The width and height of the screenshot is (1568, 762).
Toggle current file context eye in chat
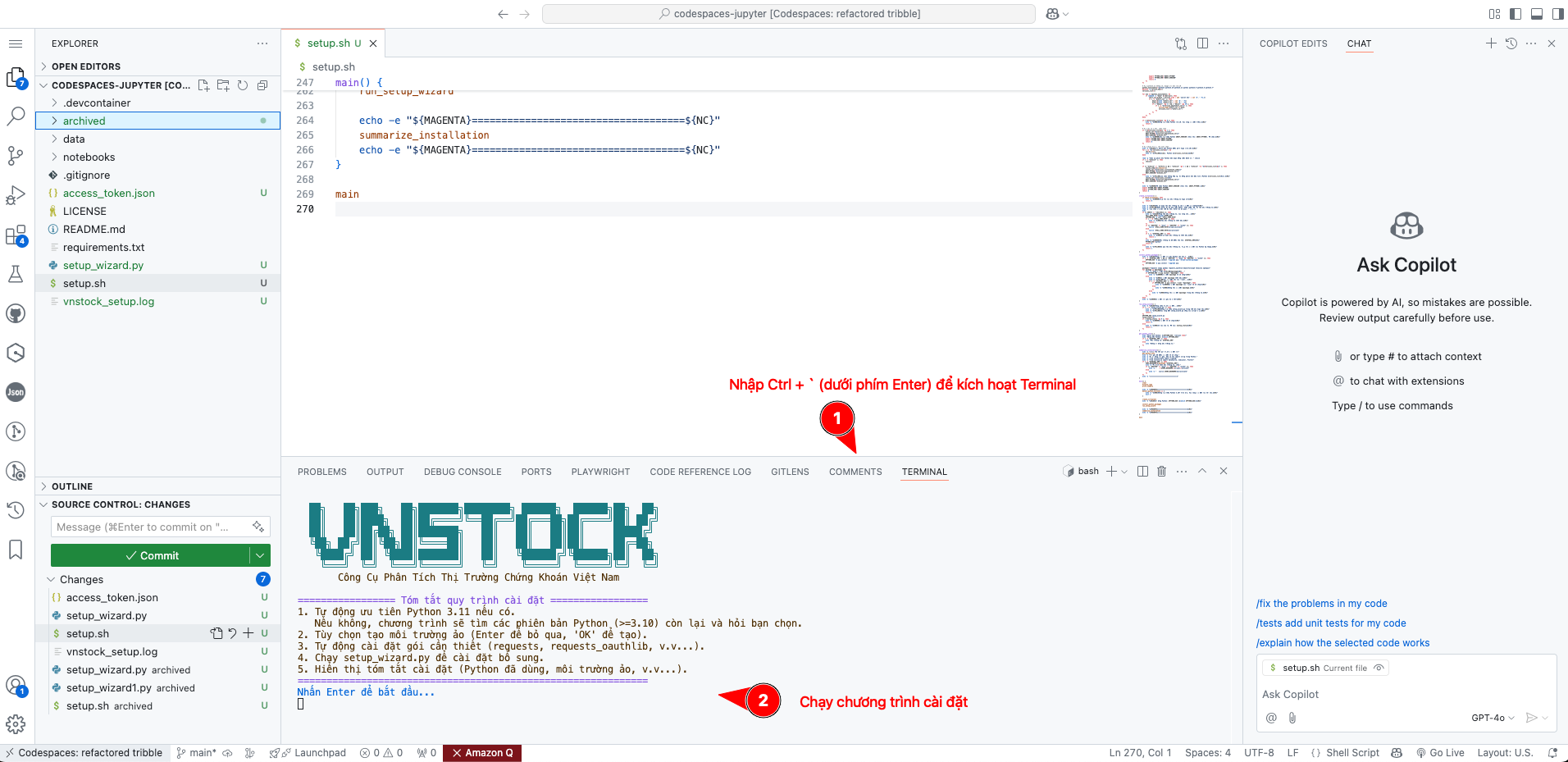[1379, 668]
